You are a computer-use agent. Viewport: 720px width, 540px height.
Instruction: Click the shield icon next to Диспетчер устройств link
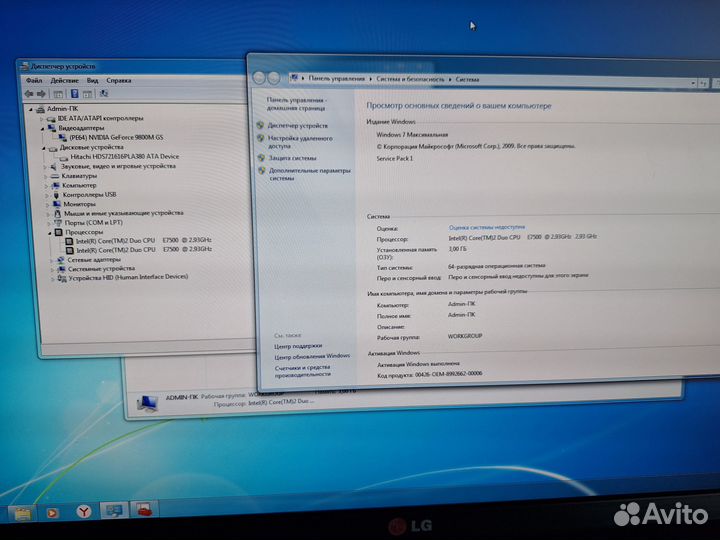(x=260, y=125)
